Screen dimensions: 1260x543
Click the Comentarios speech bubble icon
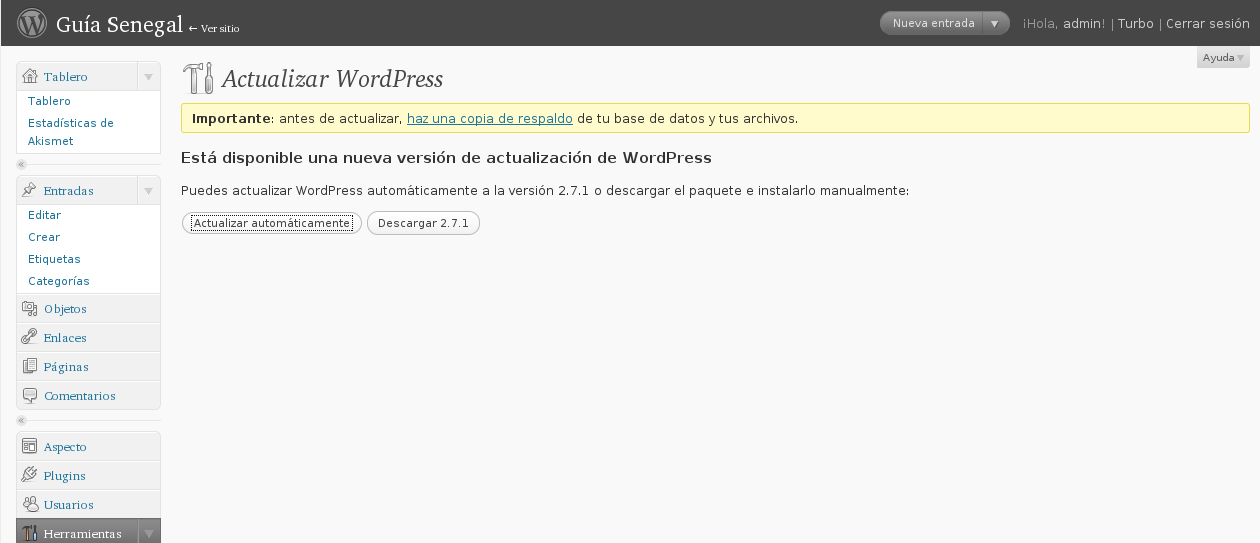point(30,396)
